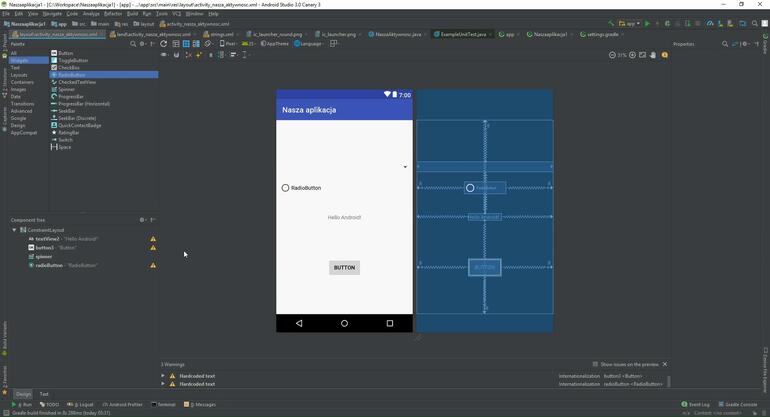The image size is (770, 417).
Task: Select RadioButton in blueprint view
Action: (x=485, y=188)
